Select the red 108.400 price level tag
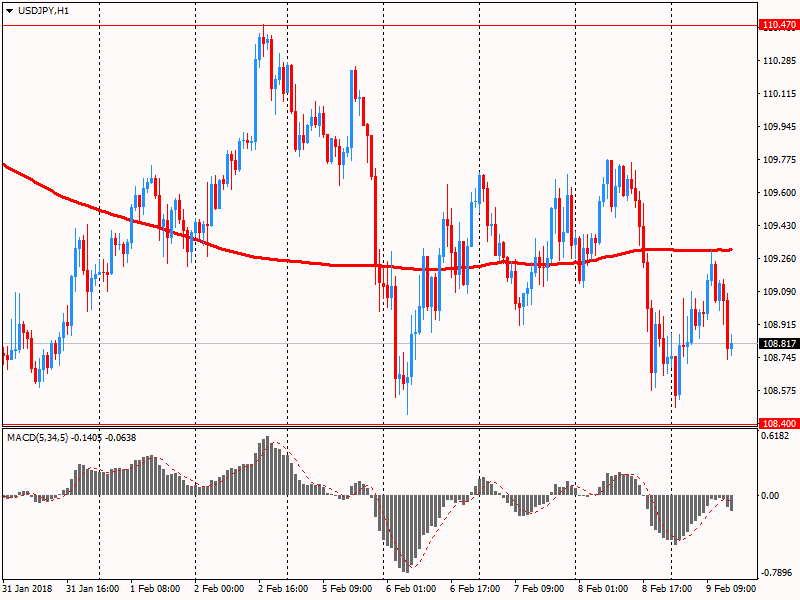 click(x=778, y=424)
